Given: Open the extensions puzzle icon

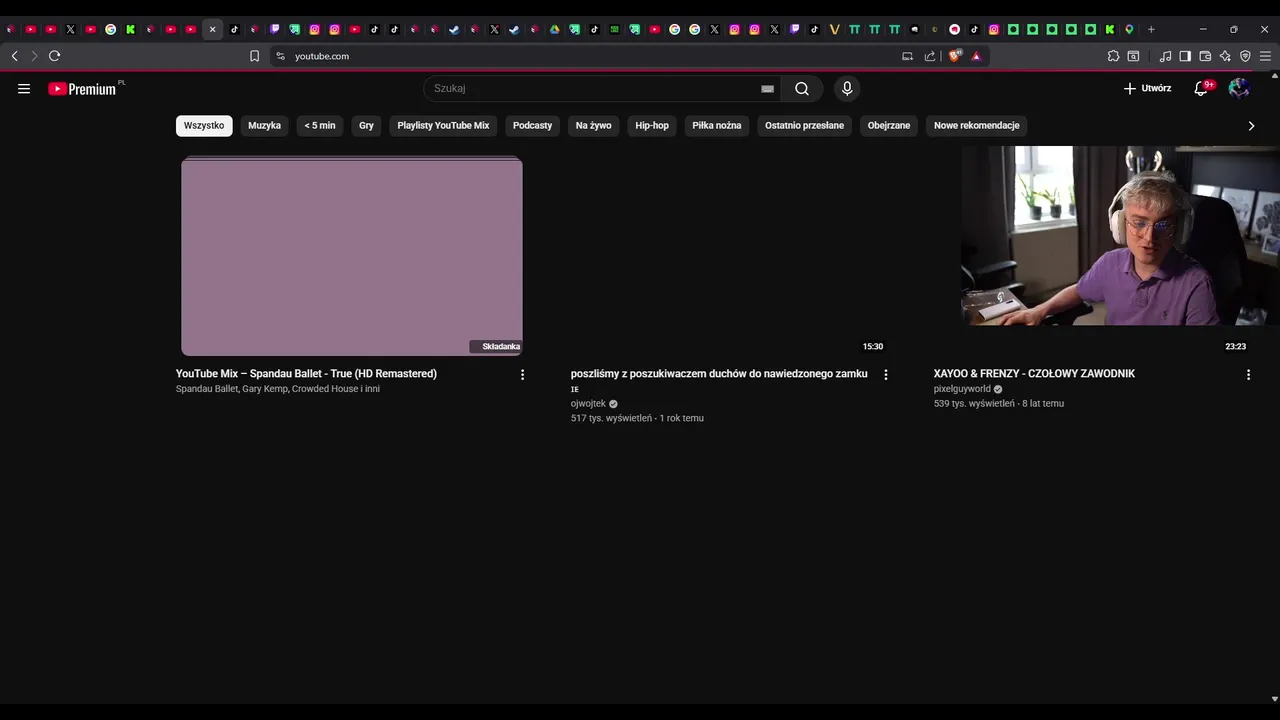Looking at the screenshot, I should point(1113,56).
